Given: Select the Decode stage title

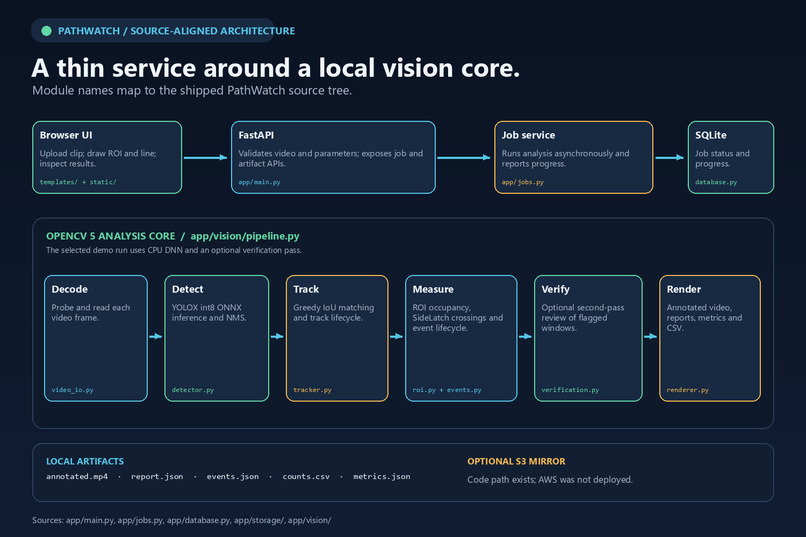Looking at the screenshot, I should point(69,289).
